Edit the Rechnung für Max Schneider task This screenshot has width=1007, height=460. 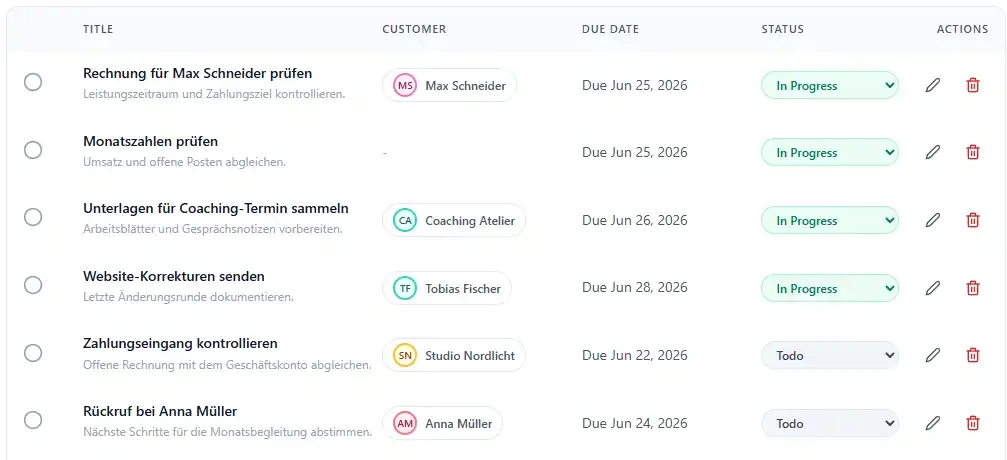click(933, 85)
